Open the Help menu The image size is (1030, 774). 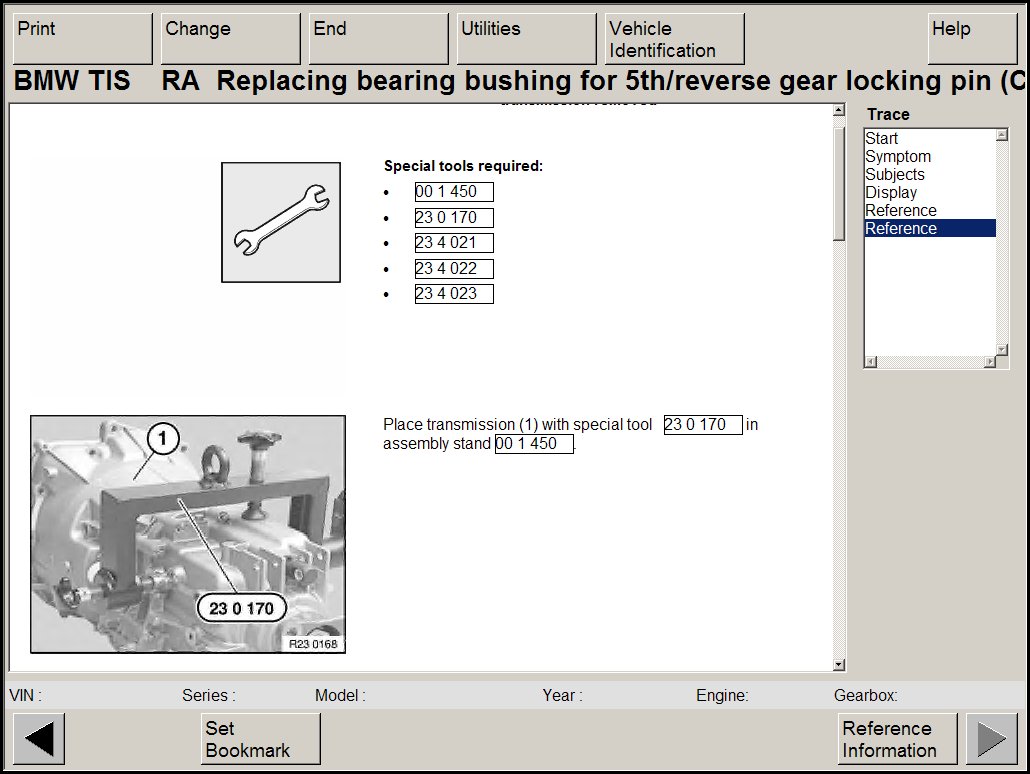(x=971, y=39)
